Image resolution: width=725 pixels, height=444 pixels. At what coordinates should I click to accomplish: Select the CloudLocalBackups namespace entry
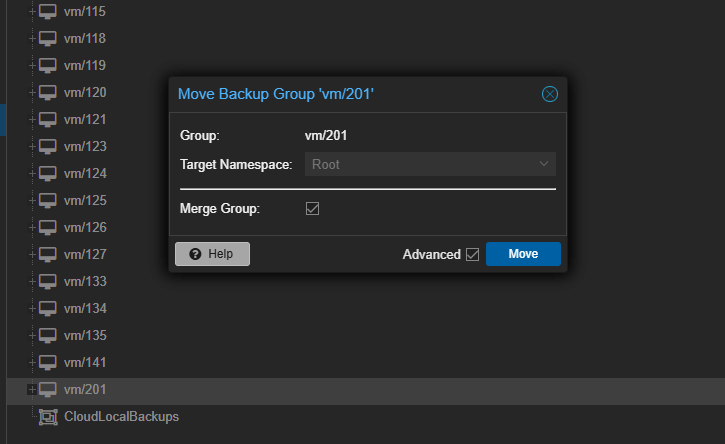point(121,416)
